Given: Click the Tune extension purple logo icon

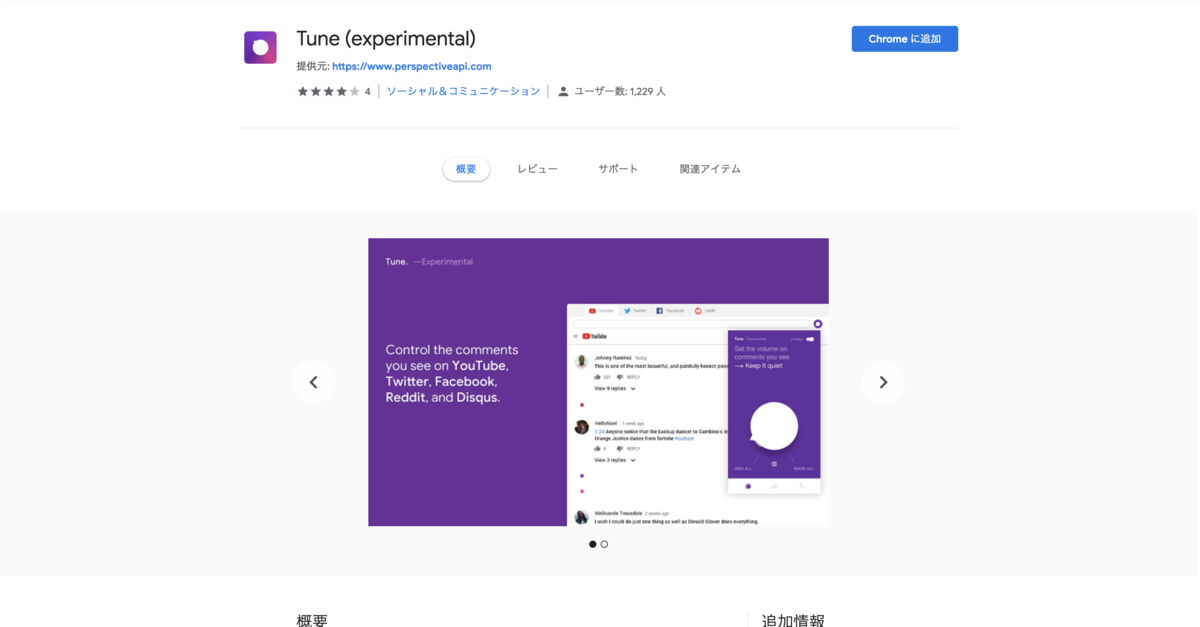Looking at the screenshot, I should click(x=260, y=47).
